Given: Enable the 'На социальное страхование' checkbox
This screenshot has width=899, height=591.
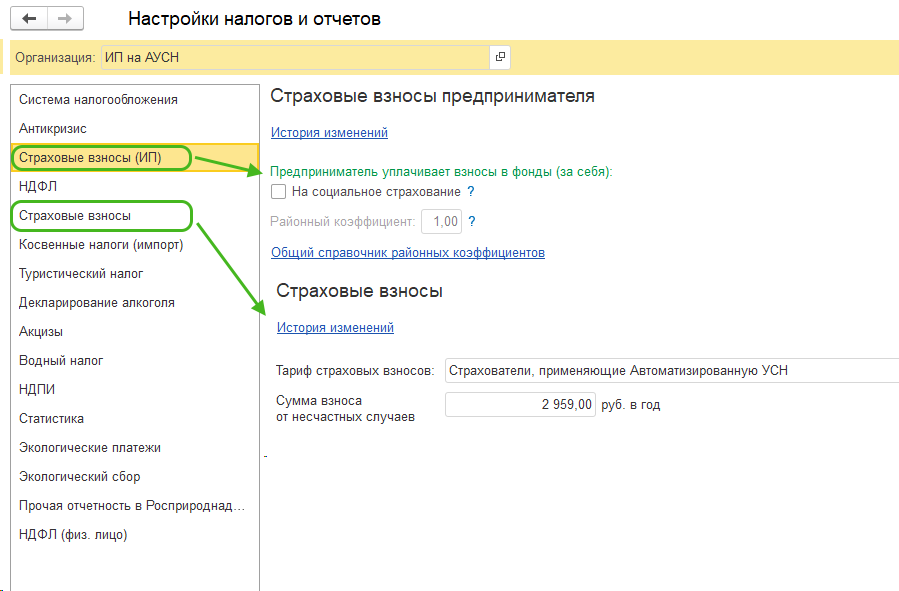Looking at the screenshot, I should click(x=279, y=191).
